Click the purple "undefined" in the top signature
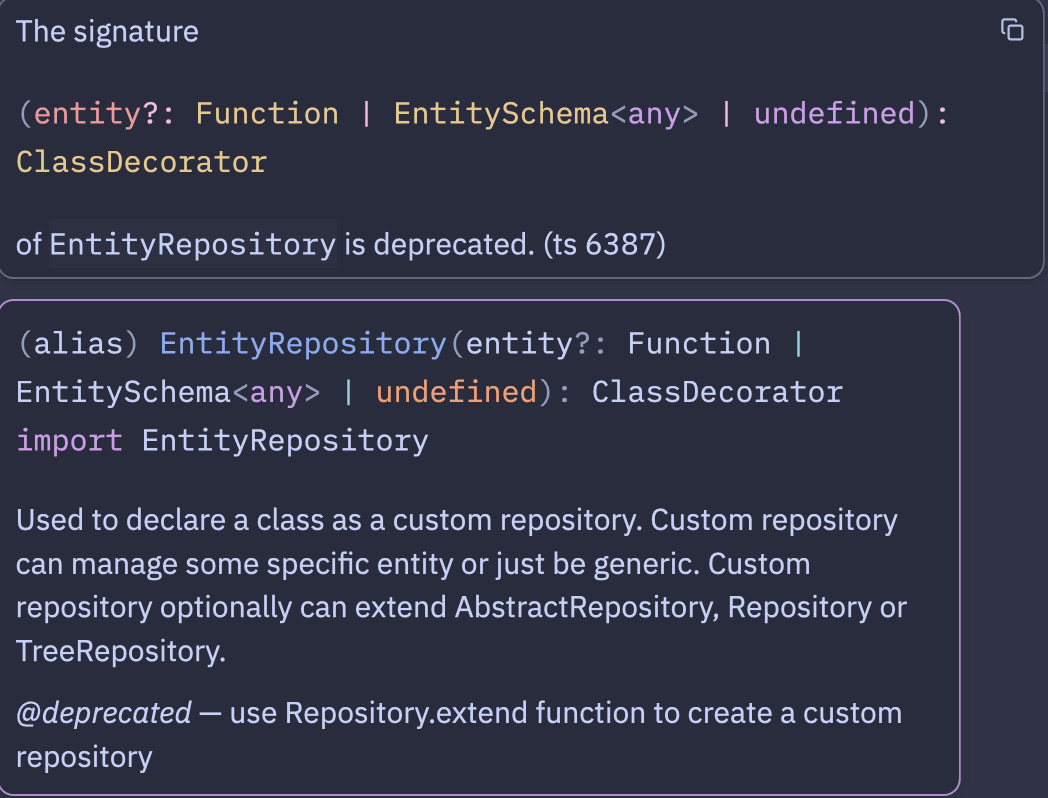Screen dimensions: 1048x798 834,114
